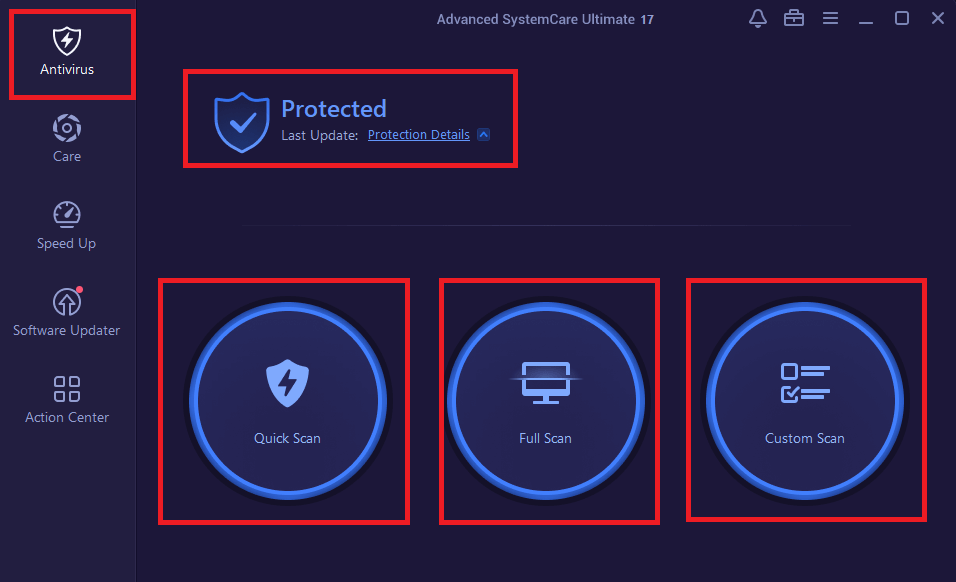Click the checklist icon in Custom Scan
The width and height of the screenshot is (956, 582).
click(x=805, y=383)
